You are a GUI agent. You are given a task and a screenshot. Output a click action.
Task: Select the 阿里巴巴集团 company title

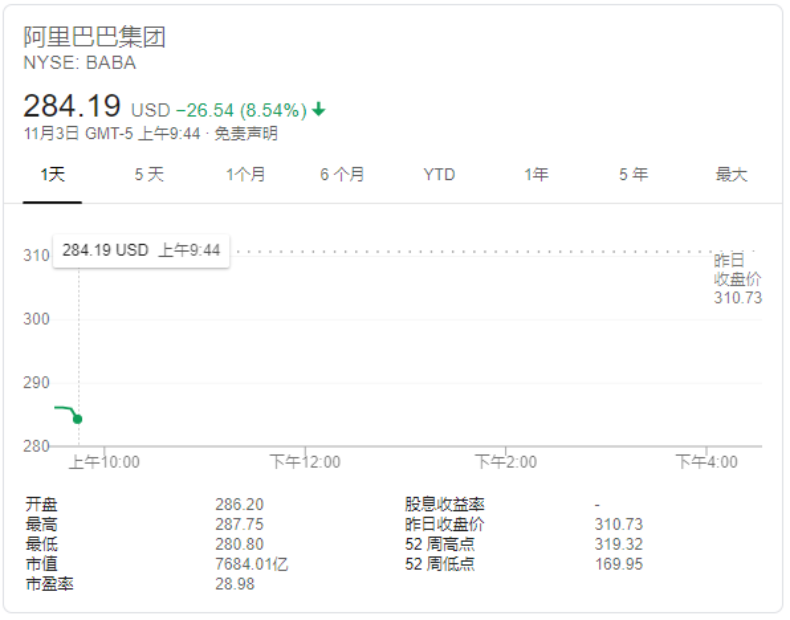(94, 37)
